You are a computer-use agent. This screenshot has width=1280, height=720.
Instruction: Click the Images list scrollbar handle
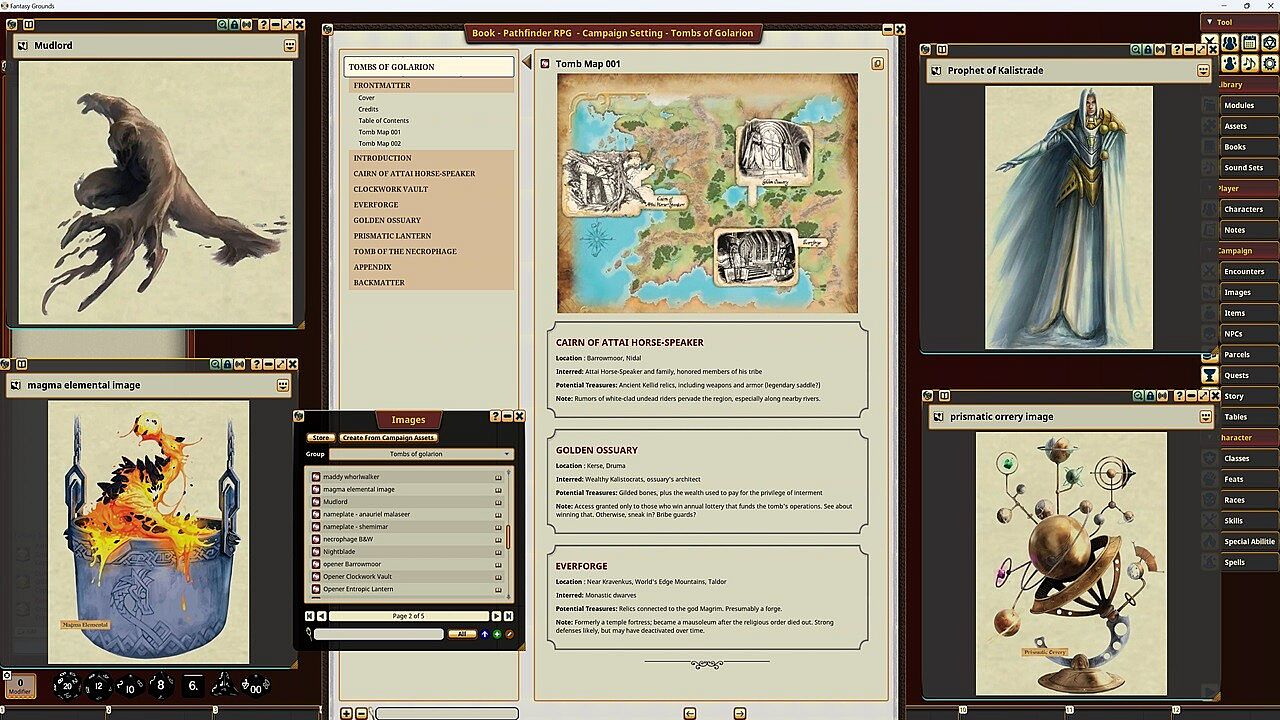click(508, 537)
